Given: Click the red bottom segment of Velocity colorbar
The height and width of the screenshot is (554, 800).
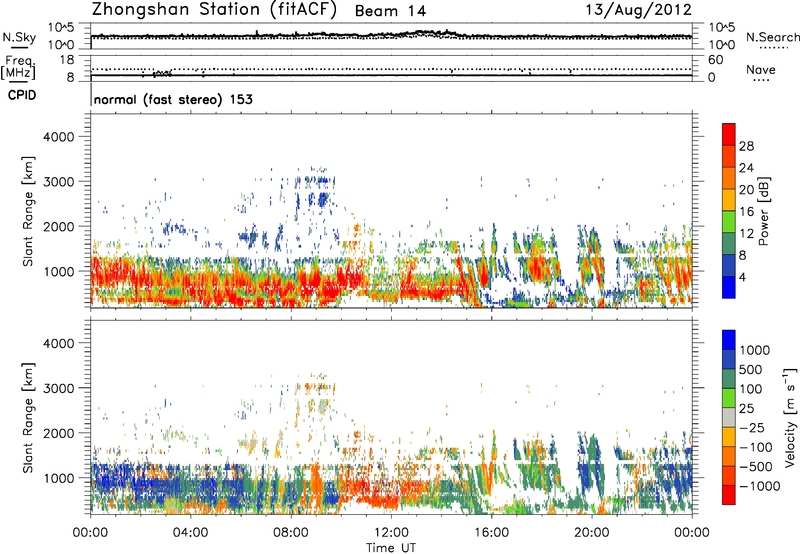Looking at the screenshot, I should tap(729, 495).
